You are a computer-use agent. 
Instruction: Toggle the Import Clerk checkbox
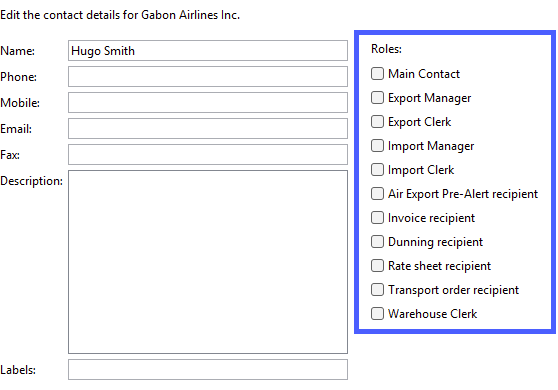(377, 170)
